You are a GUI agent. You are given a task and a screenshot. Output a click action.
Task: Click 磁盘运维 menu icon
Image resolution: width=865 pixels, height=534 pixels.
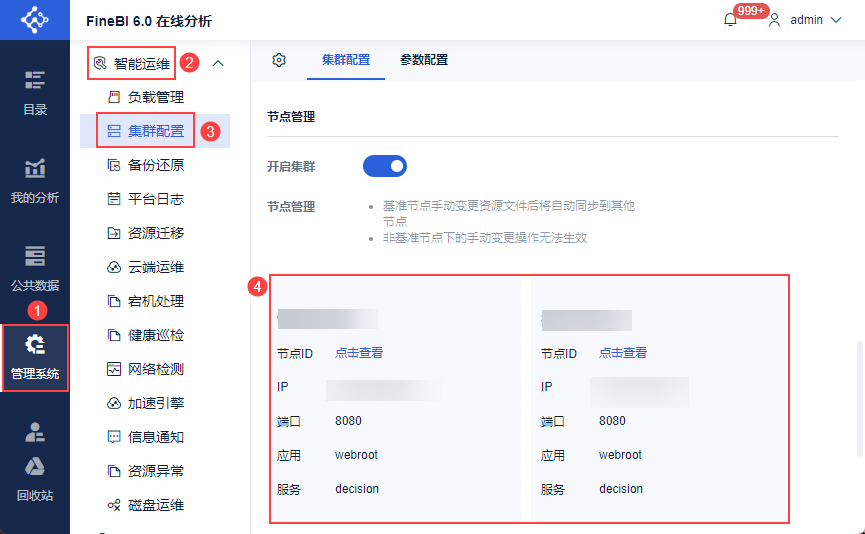point(114,505)
